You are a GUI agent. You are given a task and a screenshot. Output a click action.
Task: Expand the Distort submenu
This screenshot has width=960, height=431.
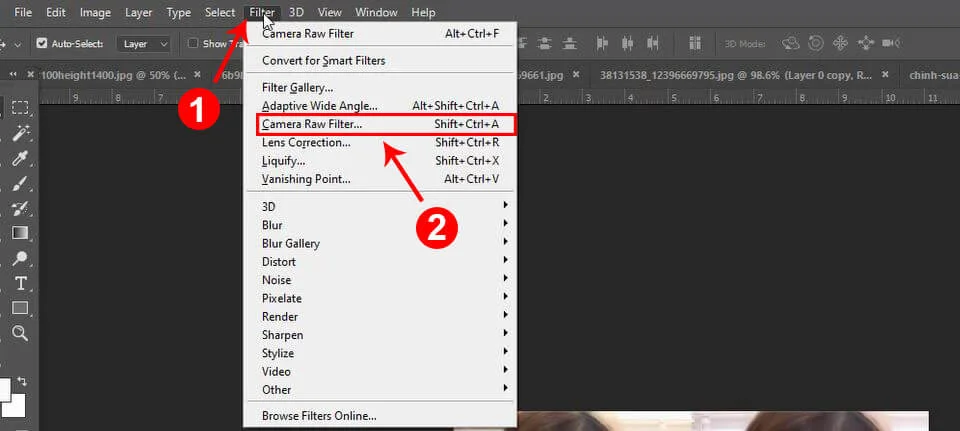pos(380,261)
